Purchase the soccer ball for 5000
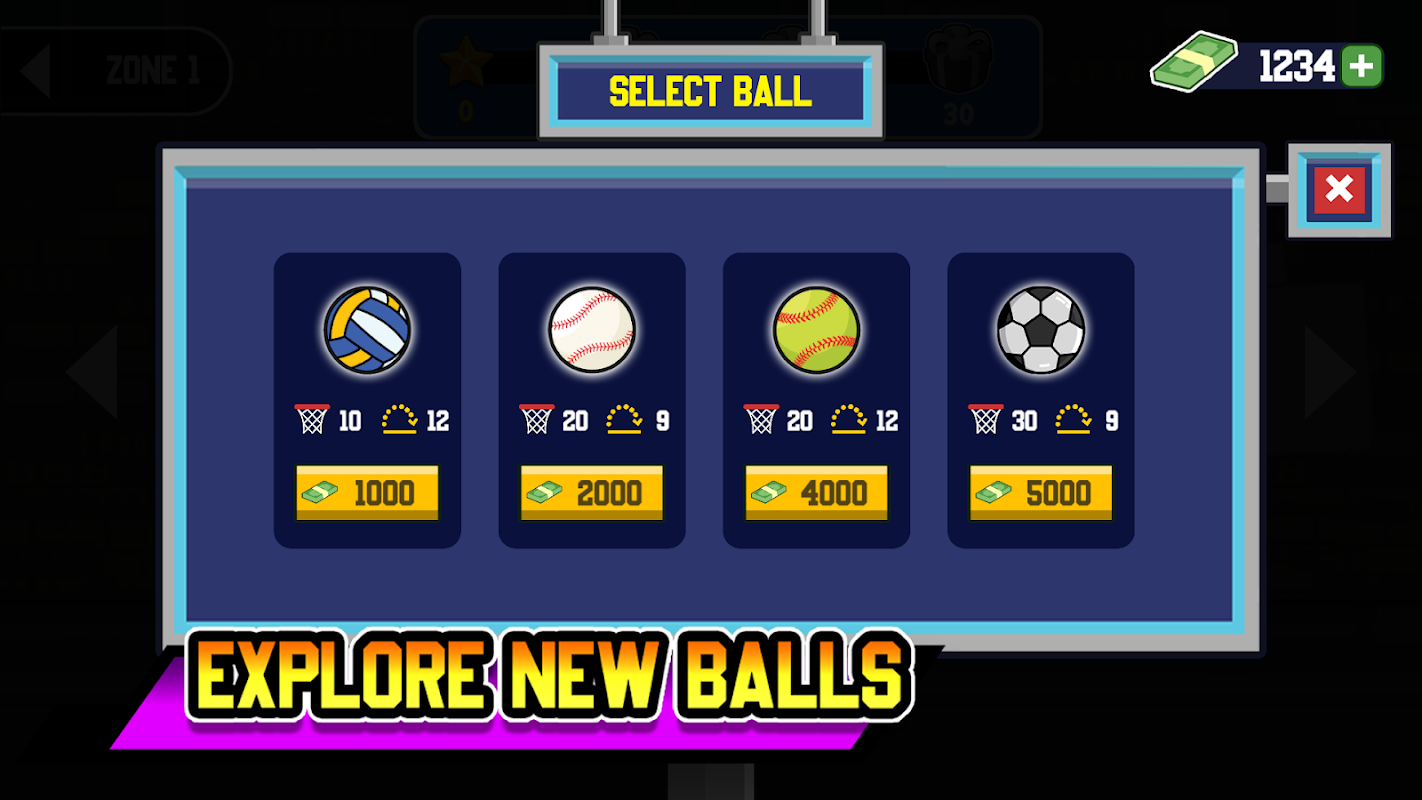The image size is (1422, 800). coord(1041,493)
